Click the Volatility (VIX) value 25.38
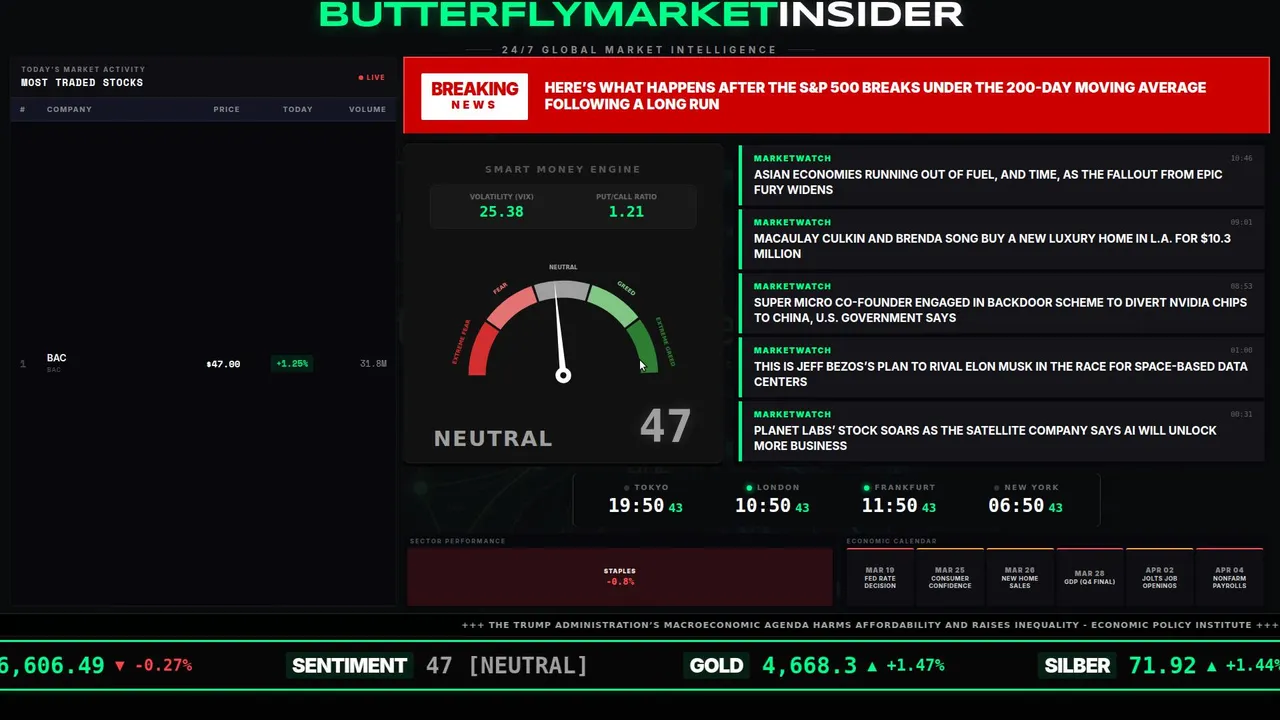1280x720 pixels. pyautogui.click(x=501, y=212)
